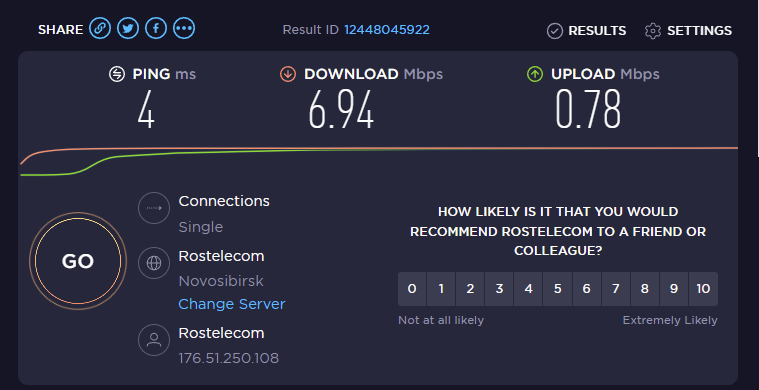Share result on Twitter
This screenshot has width=759, height=390.
[x=128, y=29]
